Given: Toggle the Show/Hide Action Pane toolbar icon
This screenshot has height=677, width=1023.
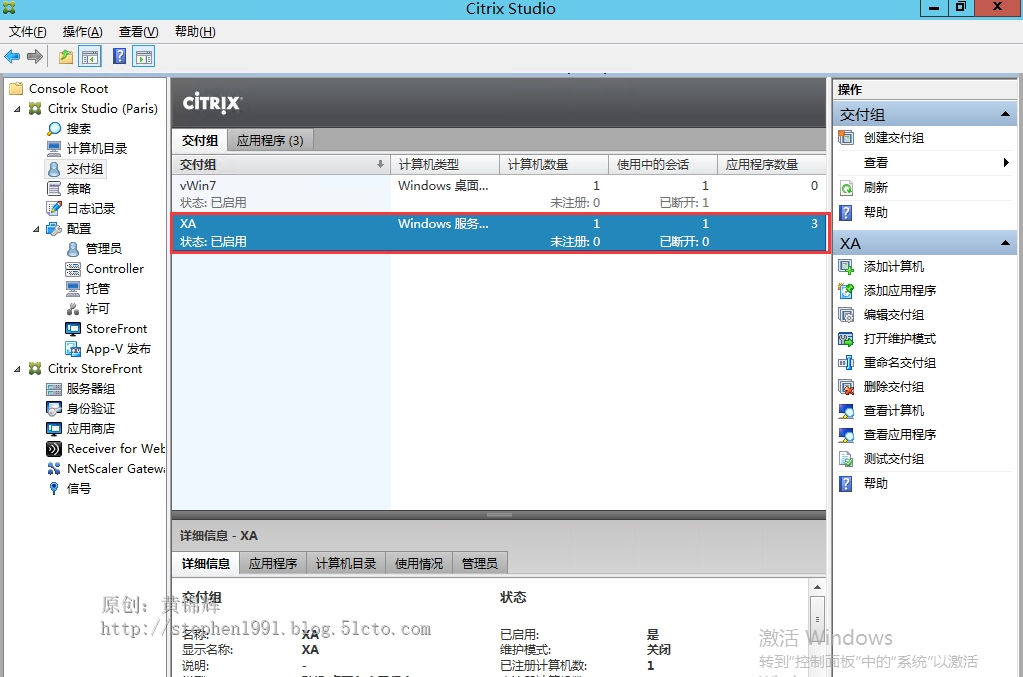Looking at the screenshot, I should (x=144, y=57).
